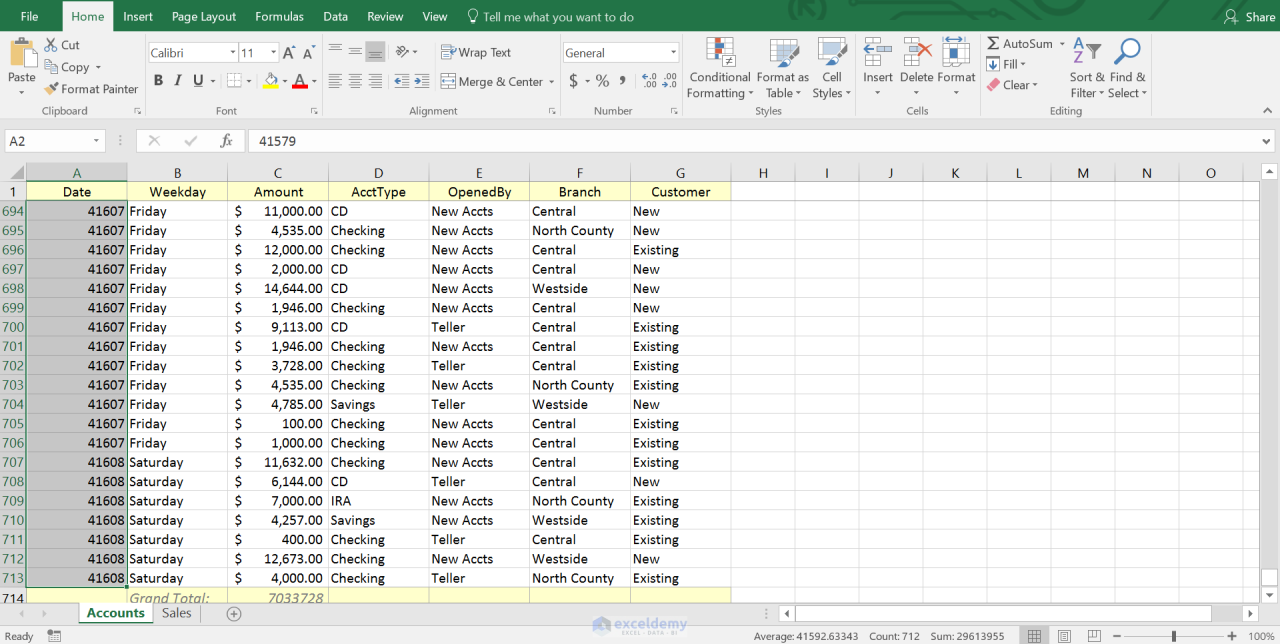
Task: Switch to the Formulas ribbon tab
Action: tap(279, 16)
